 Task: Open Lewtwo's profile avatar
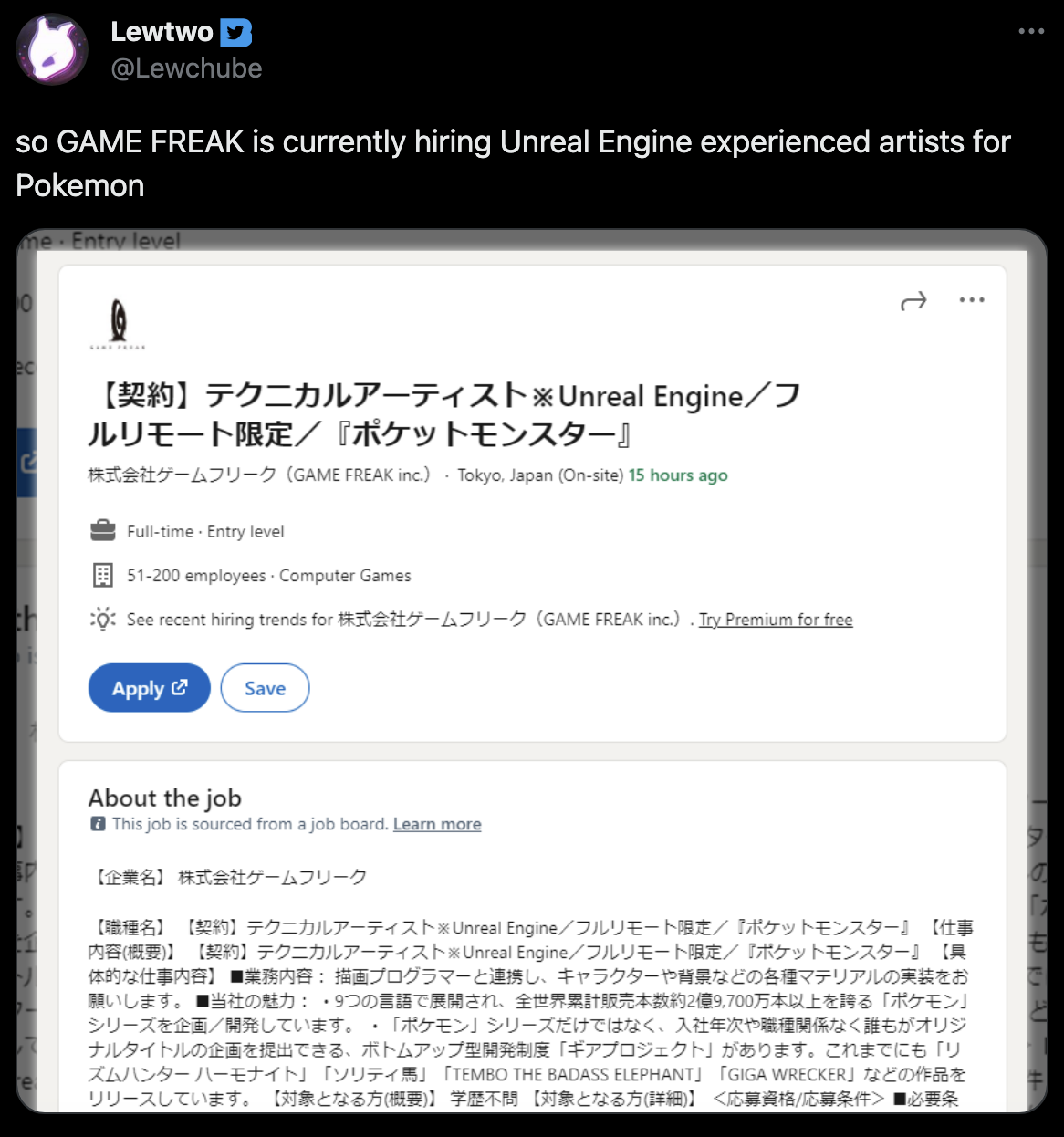click(52, 49)
